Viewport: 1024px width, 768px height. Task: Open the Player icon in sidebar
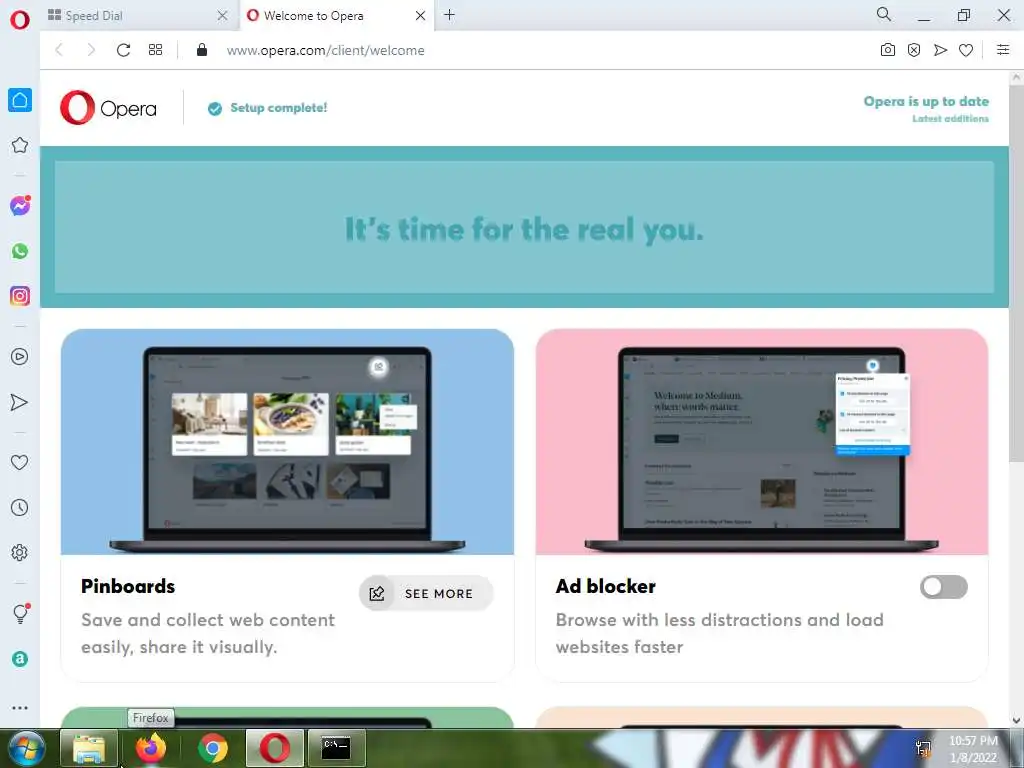click(20, 357)
